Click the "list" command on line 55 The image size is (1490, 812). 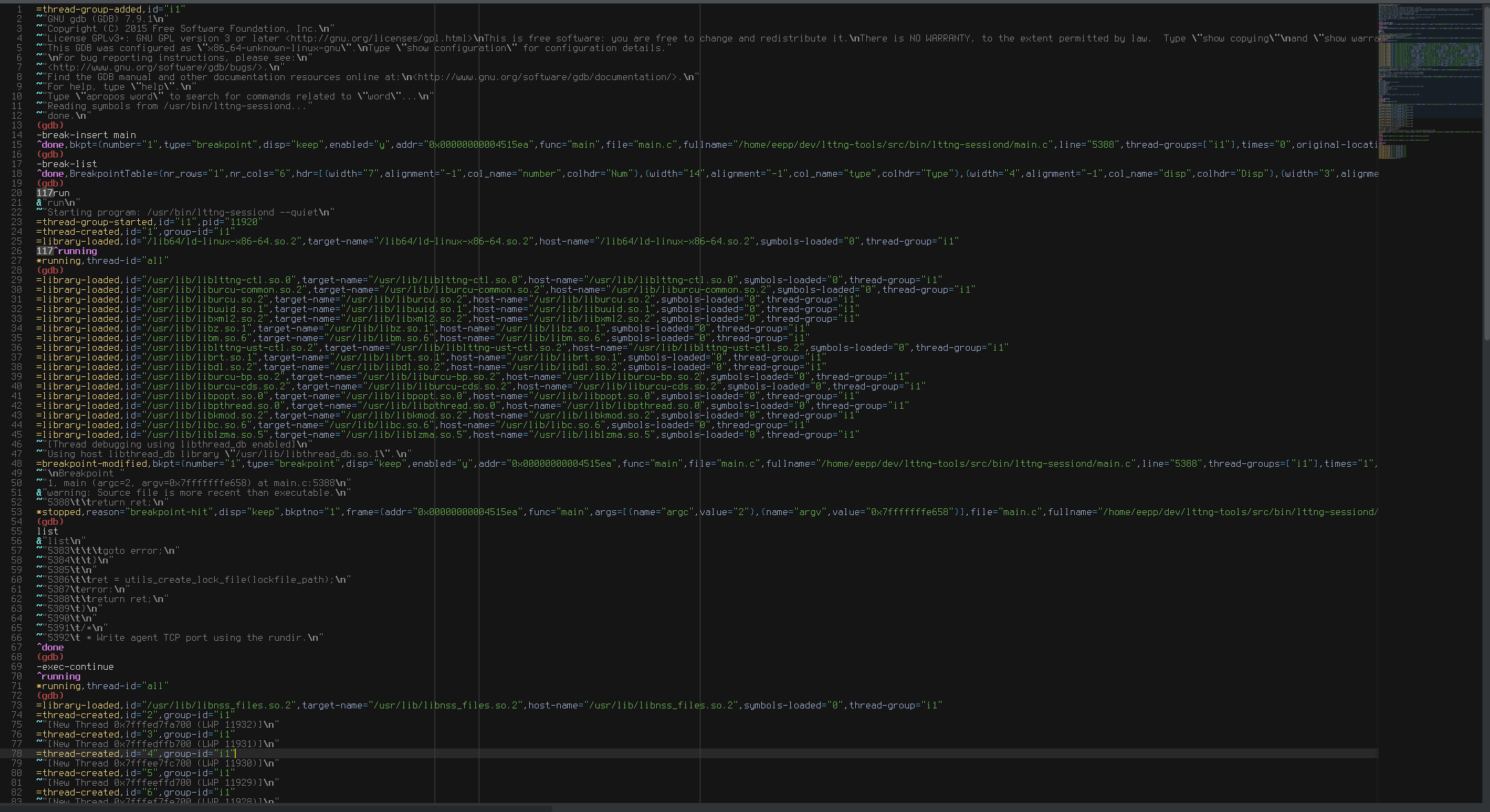tap(48, 532)
